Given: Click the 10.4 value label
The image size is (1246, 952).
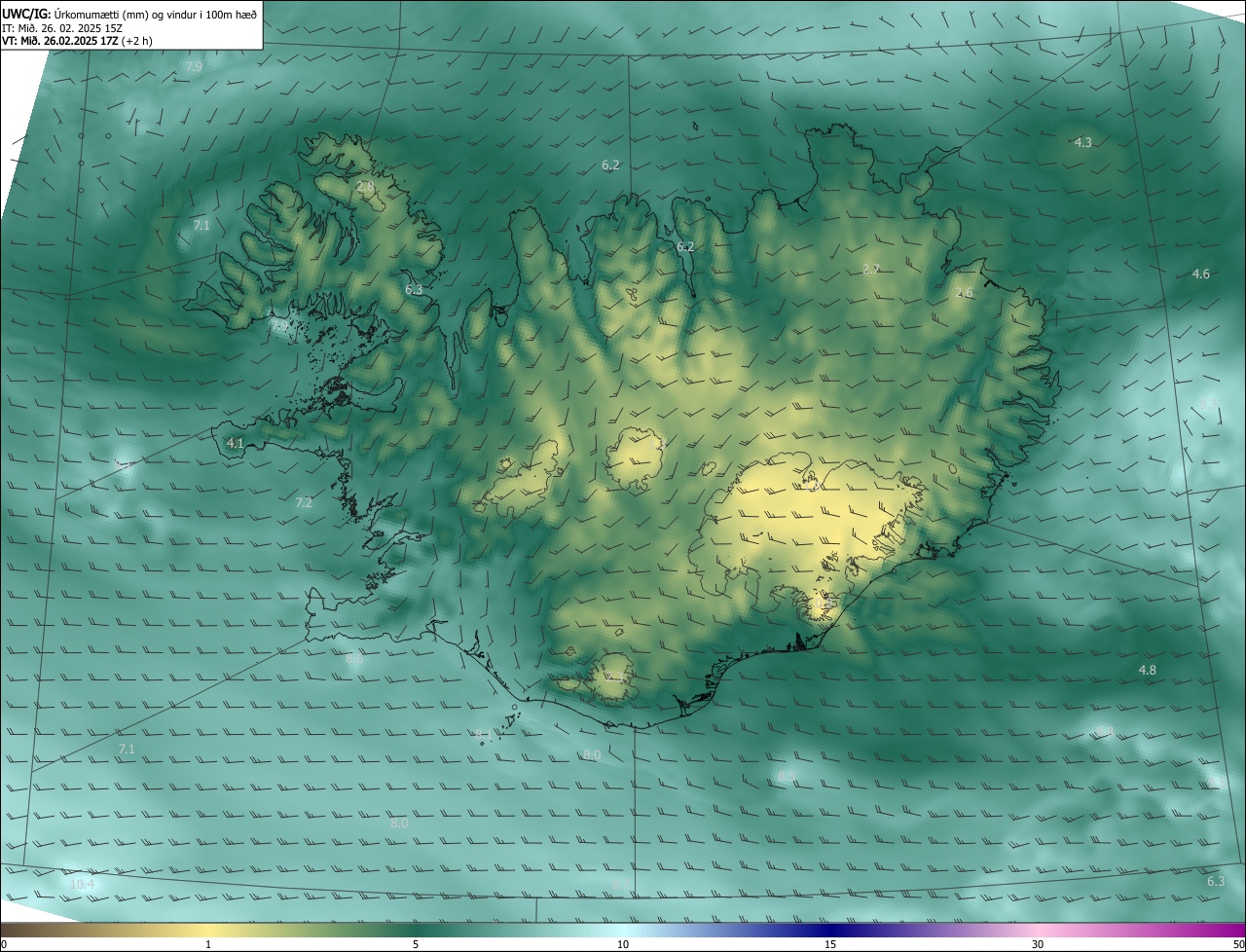Looking at the screenshot, I should pos(83,884).
